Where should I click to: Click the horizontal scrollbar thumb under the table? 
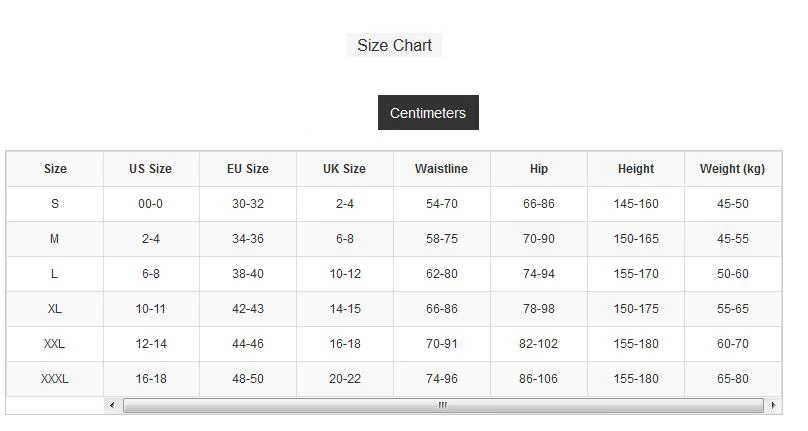442,405
